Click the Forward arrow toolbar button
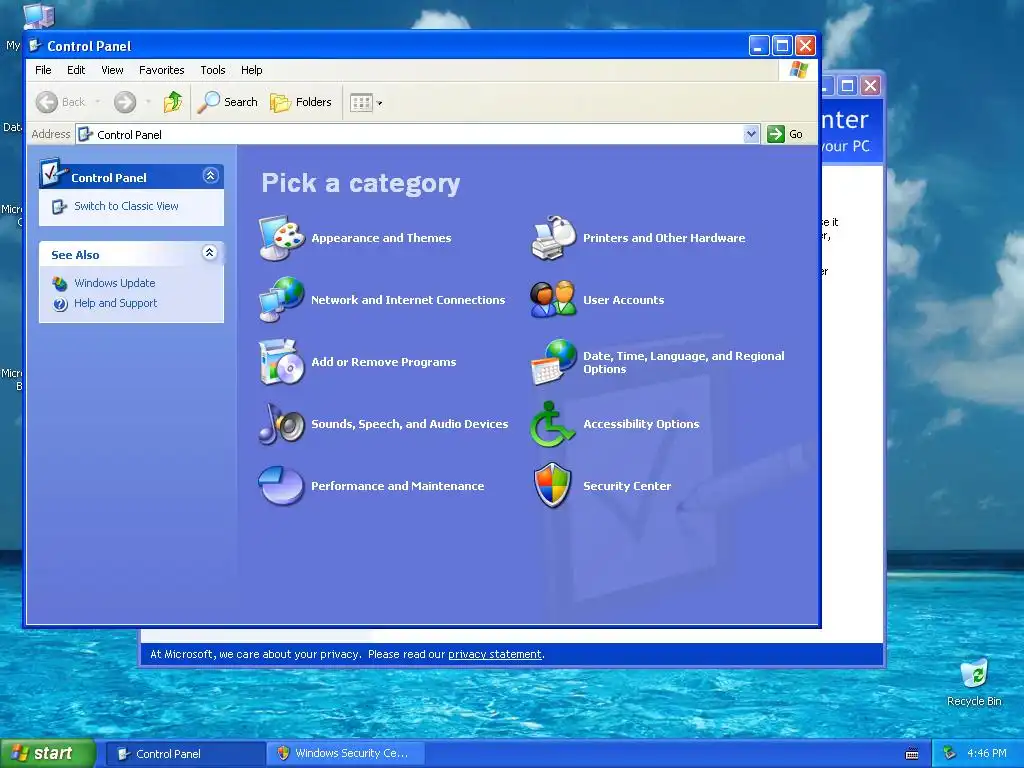1024x768 pixels. coord(125,102)
